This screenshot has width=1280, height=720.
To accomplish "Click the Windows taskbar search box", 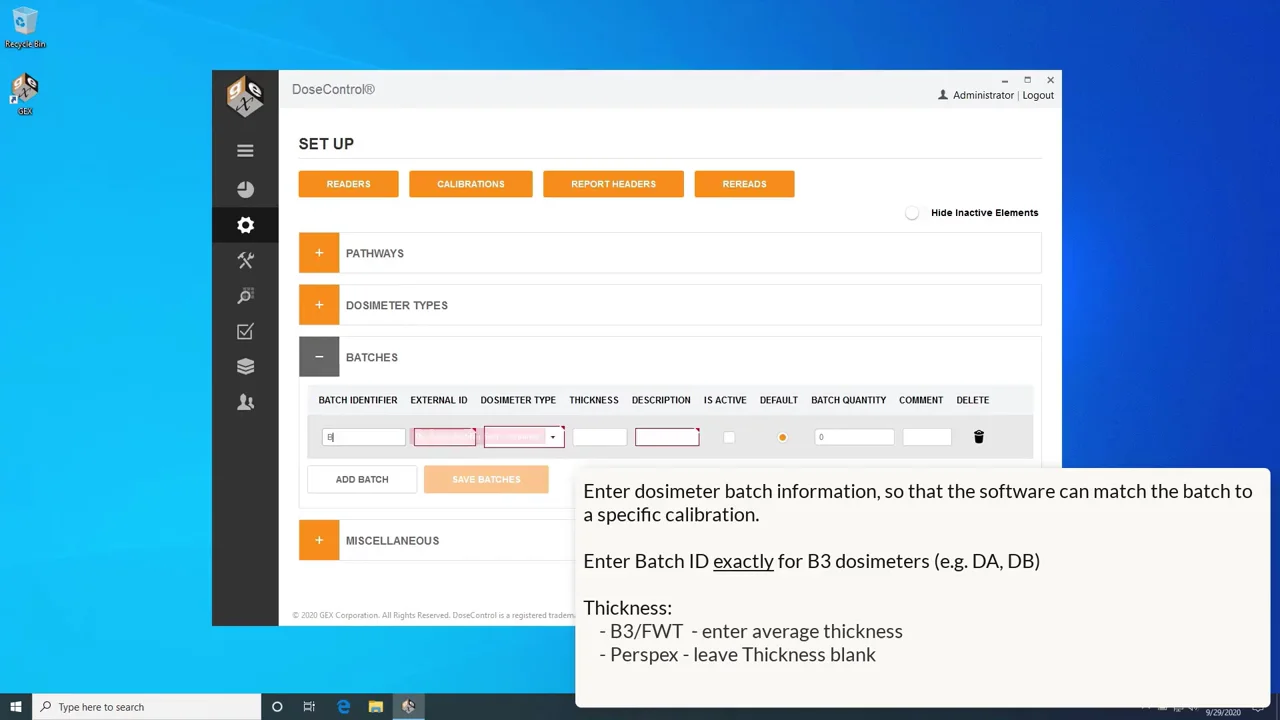I will click(x=147, y=707).
